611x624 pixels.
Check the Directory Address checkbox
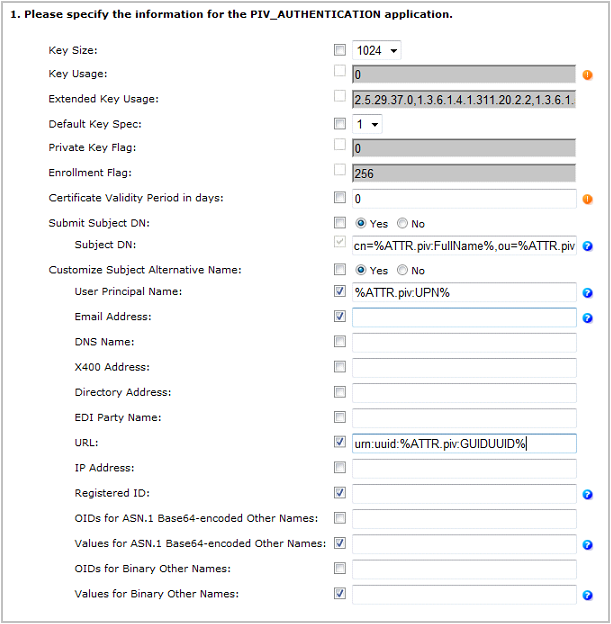tap(340, 392)
